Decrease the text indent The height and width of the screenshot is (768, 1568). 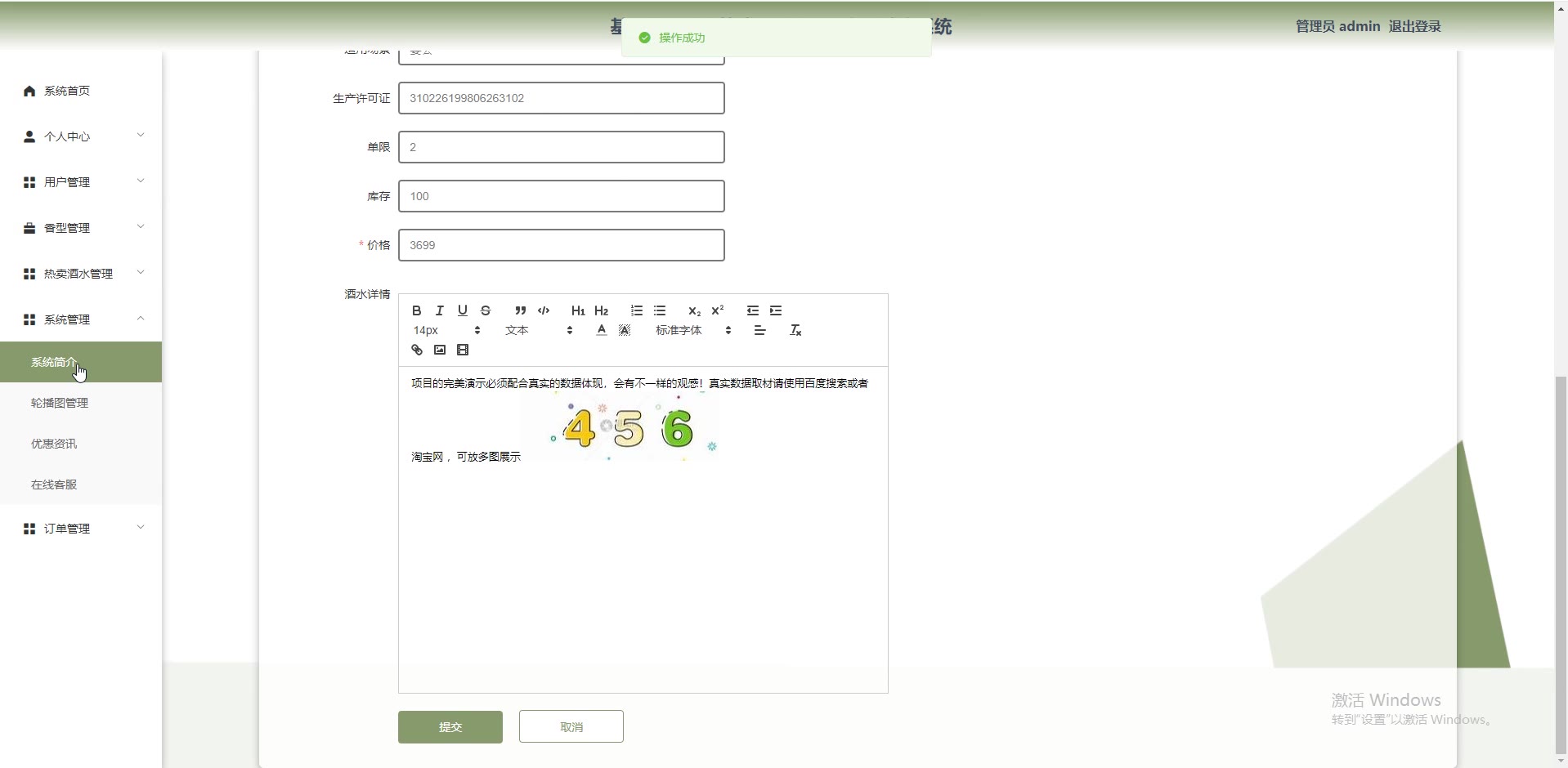click(x=753, y=310)
